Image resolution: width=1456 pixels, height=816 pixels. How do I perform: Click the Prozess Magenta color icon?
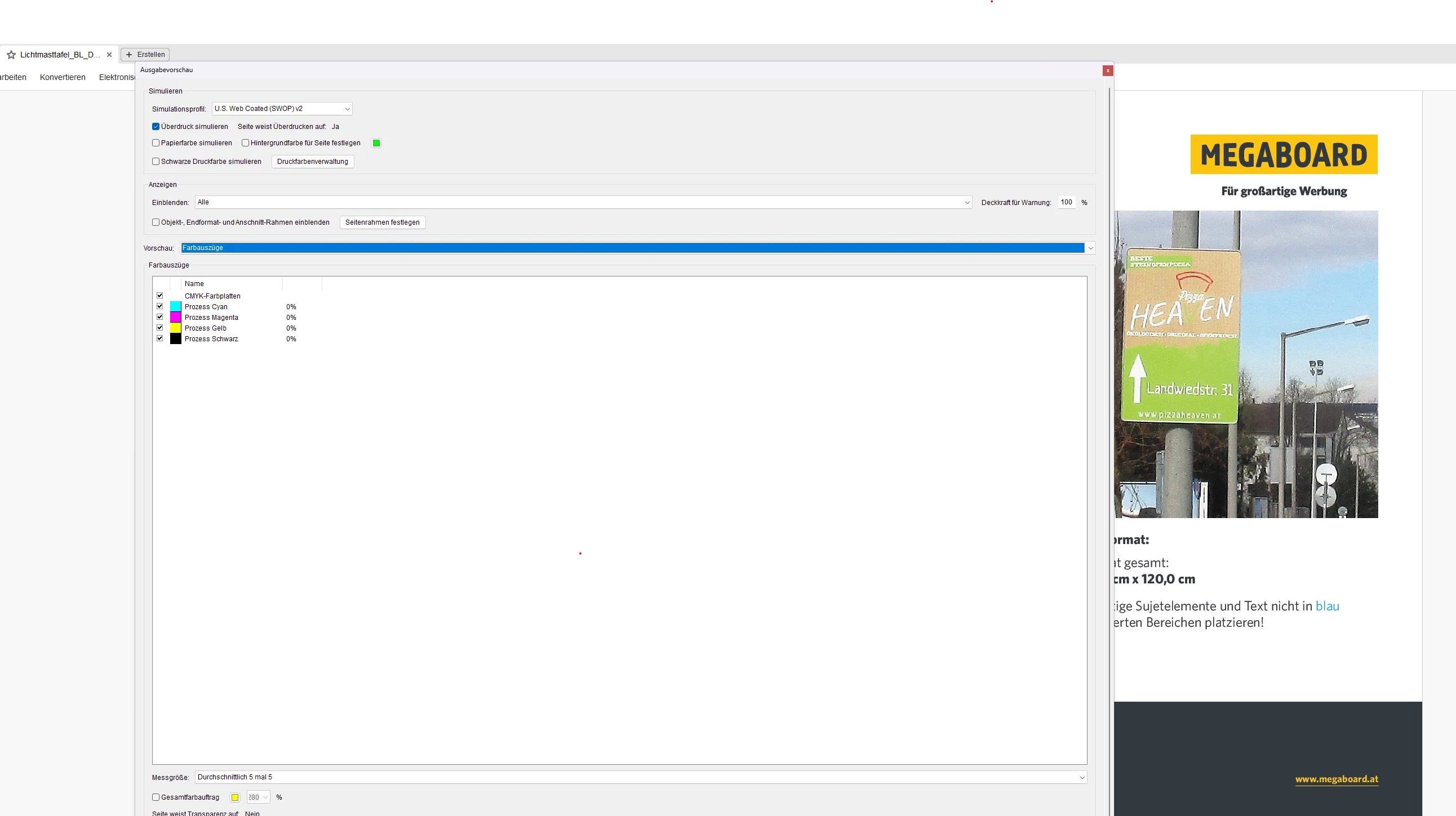click(175, 318)
